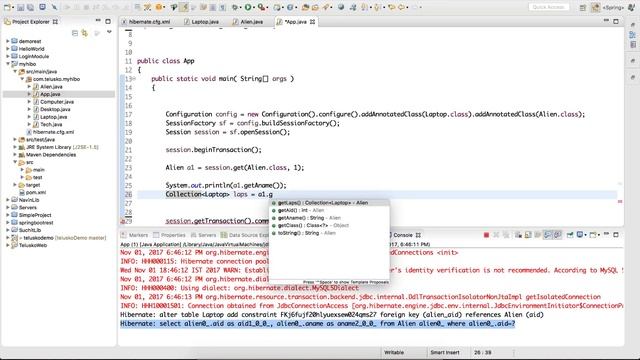The height and width of the screenshot is (360, 640).
Task: Select the Console tab
Action: tap(403, 235)
